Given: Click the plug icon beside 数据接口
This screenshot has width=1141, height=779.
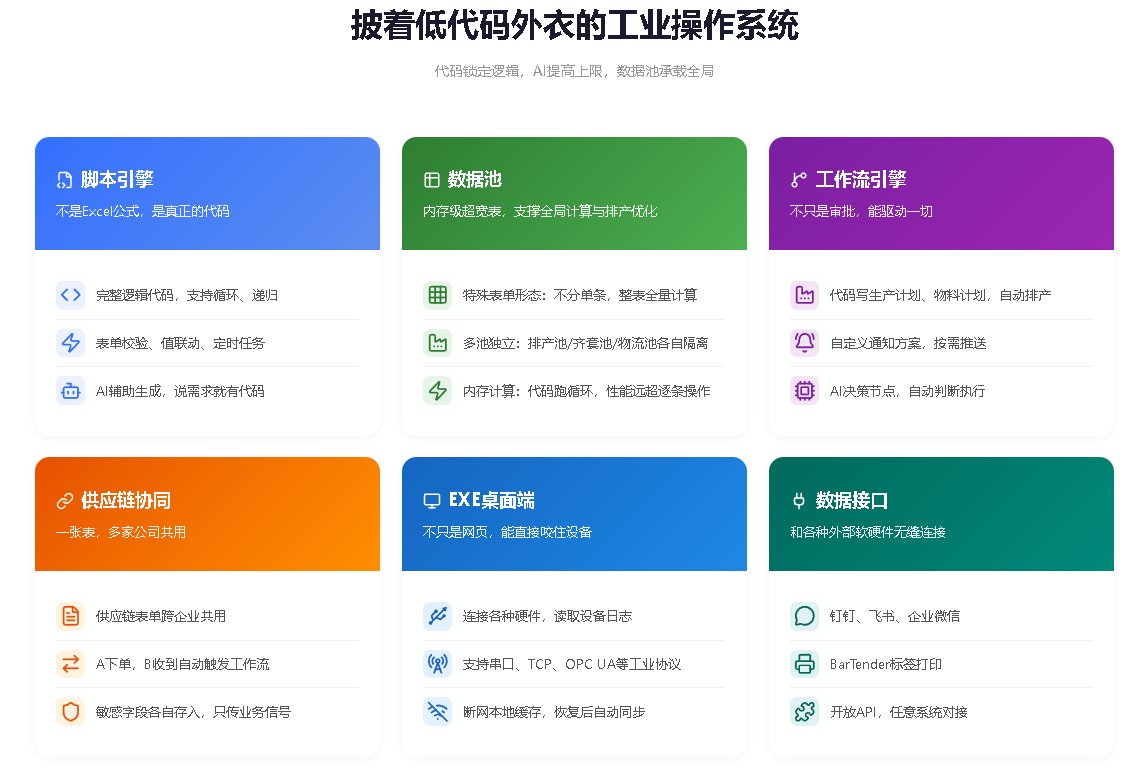Looking at the screenshot, I should (798, 501).
